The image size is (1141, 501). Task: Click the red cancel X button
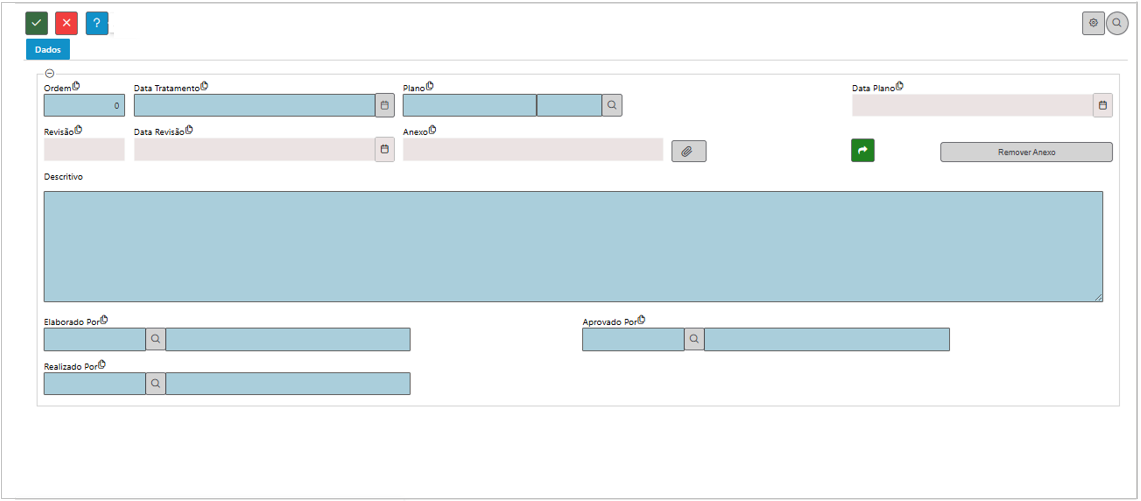(67, 23)
